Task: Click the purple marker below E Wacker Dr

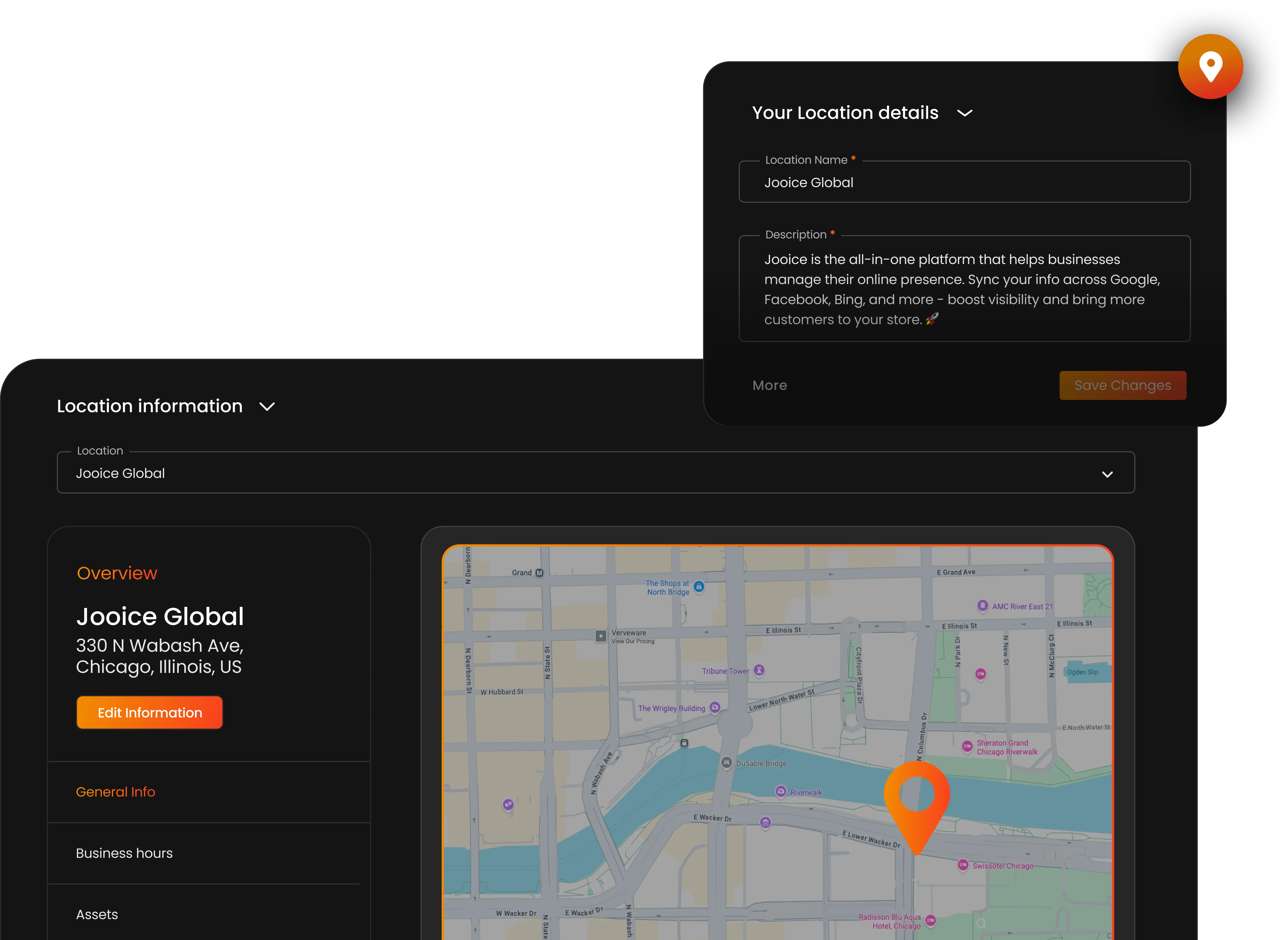Action: [765, 822]
